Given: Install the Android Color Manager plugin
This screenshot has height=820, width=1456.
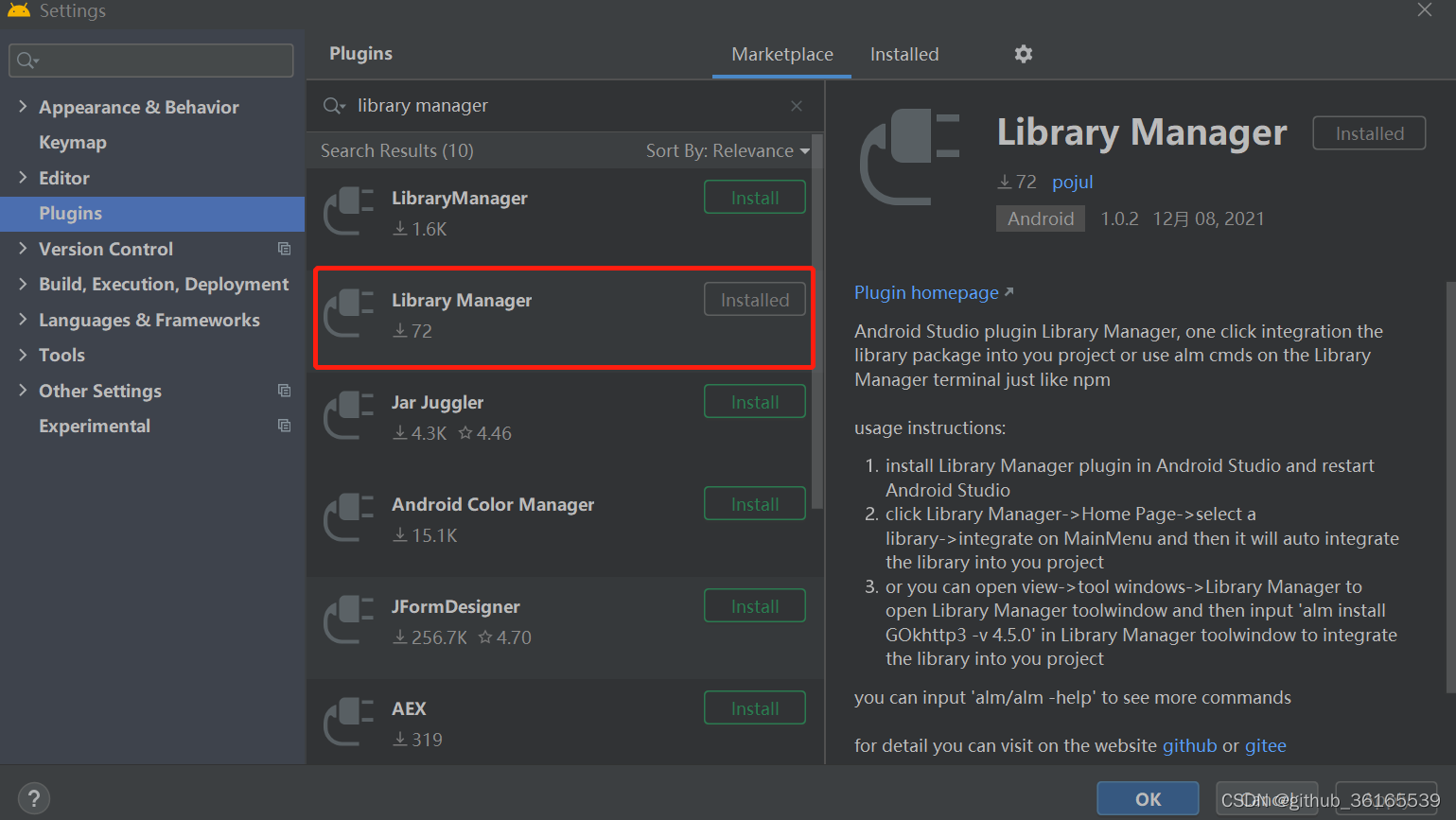Looking at the screenshot, I should coord(755,504).
